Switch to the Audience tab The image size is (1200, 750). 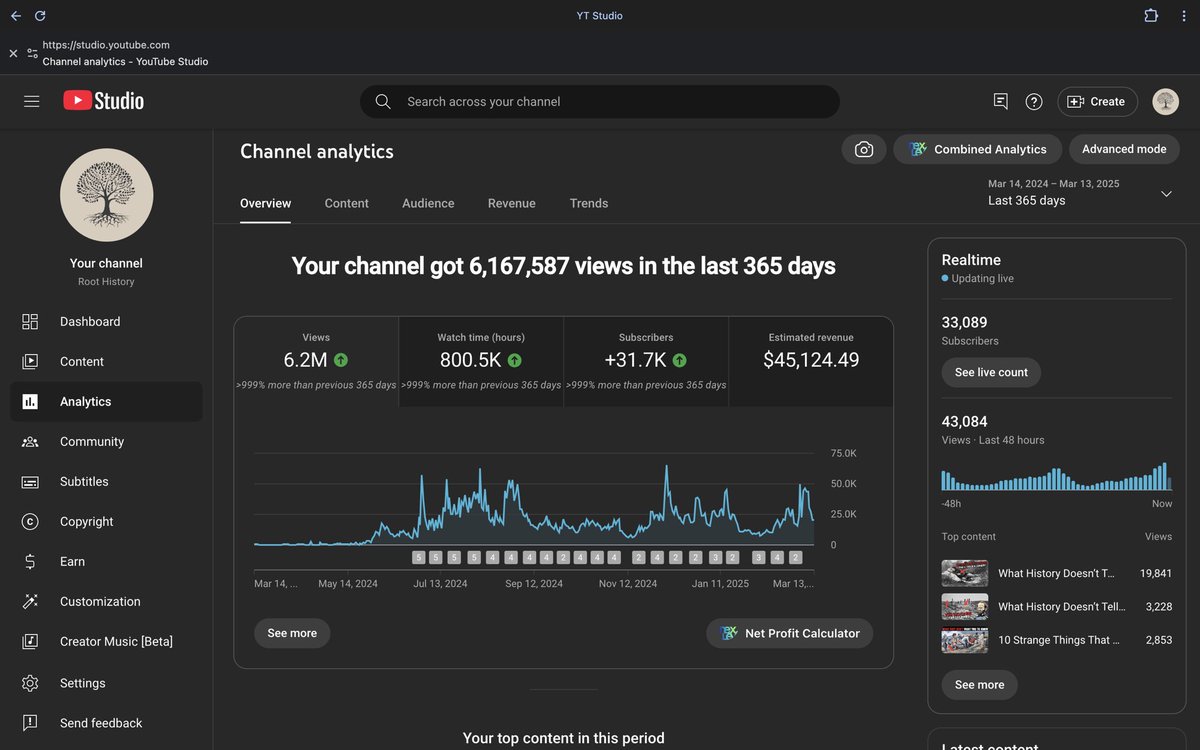428,203
